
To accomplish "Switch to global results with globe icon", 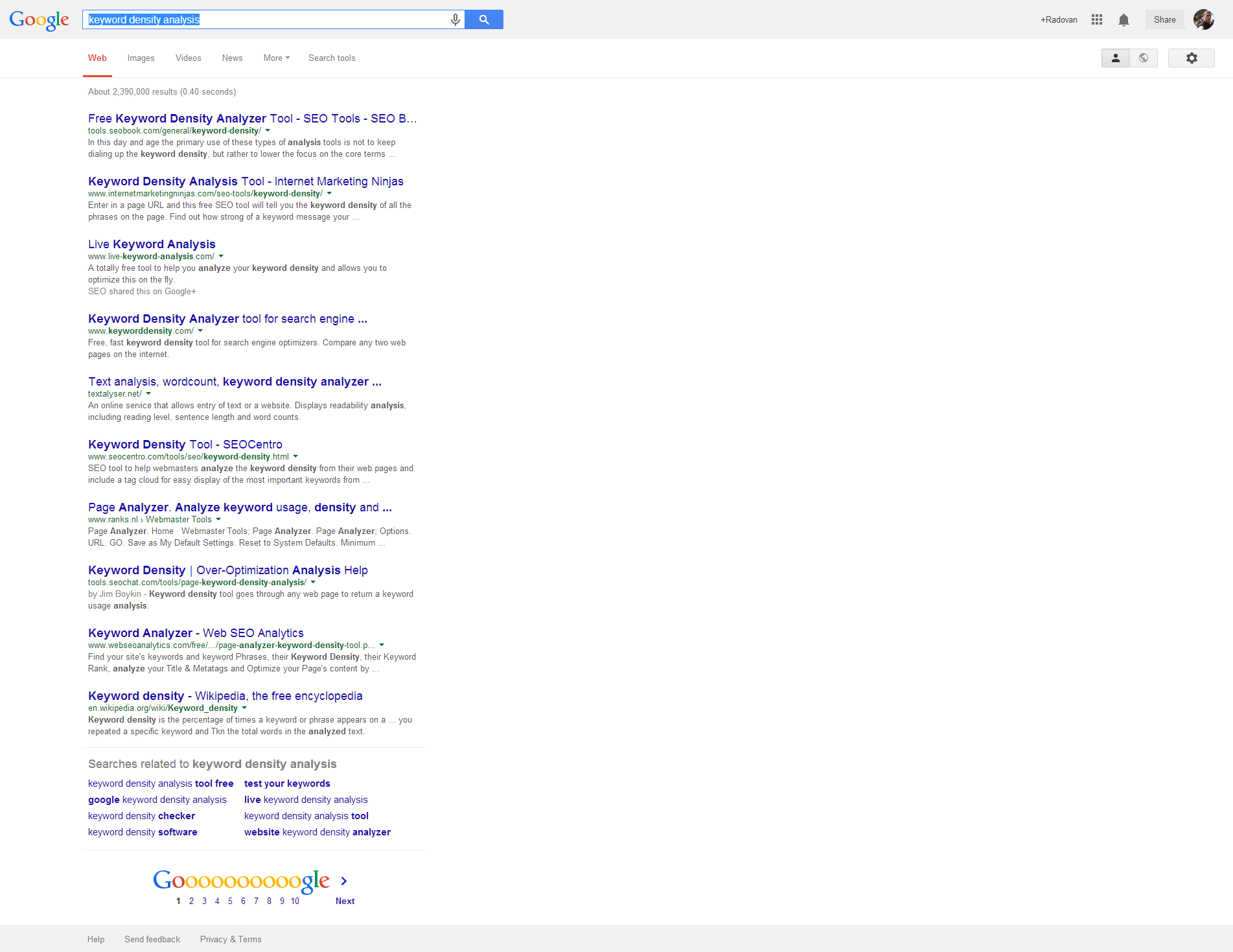I will [x=1144, y=58].
